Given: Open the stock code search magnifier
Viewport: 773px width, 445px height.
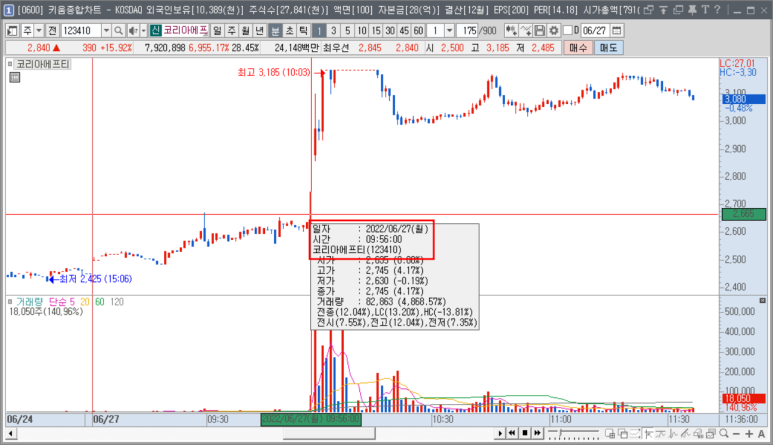Looking at the screenshot, I should tap(118, 31).
